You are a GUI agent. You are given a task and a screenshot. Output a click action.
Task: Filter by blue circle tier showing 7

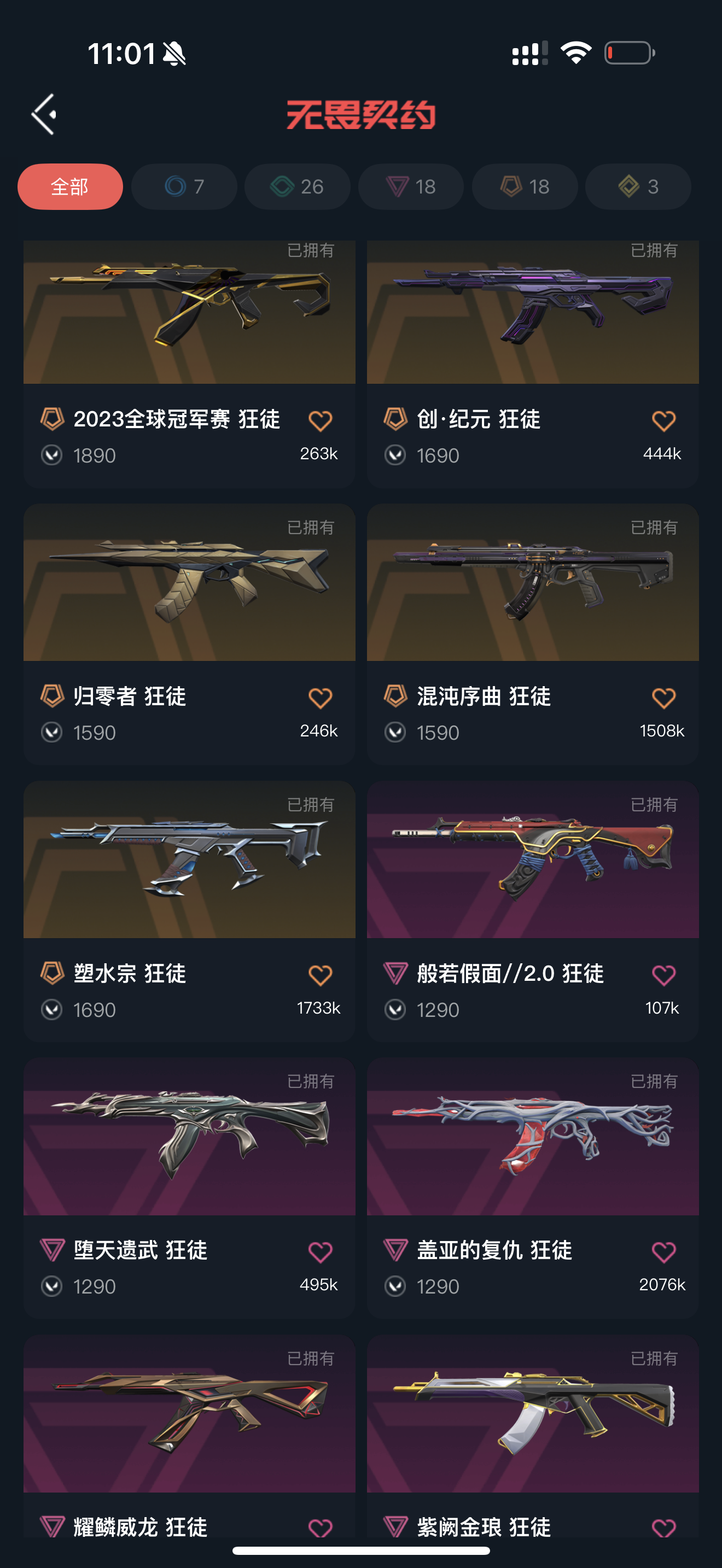(184, 186)
